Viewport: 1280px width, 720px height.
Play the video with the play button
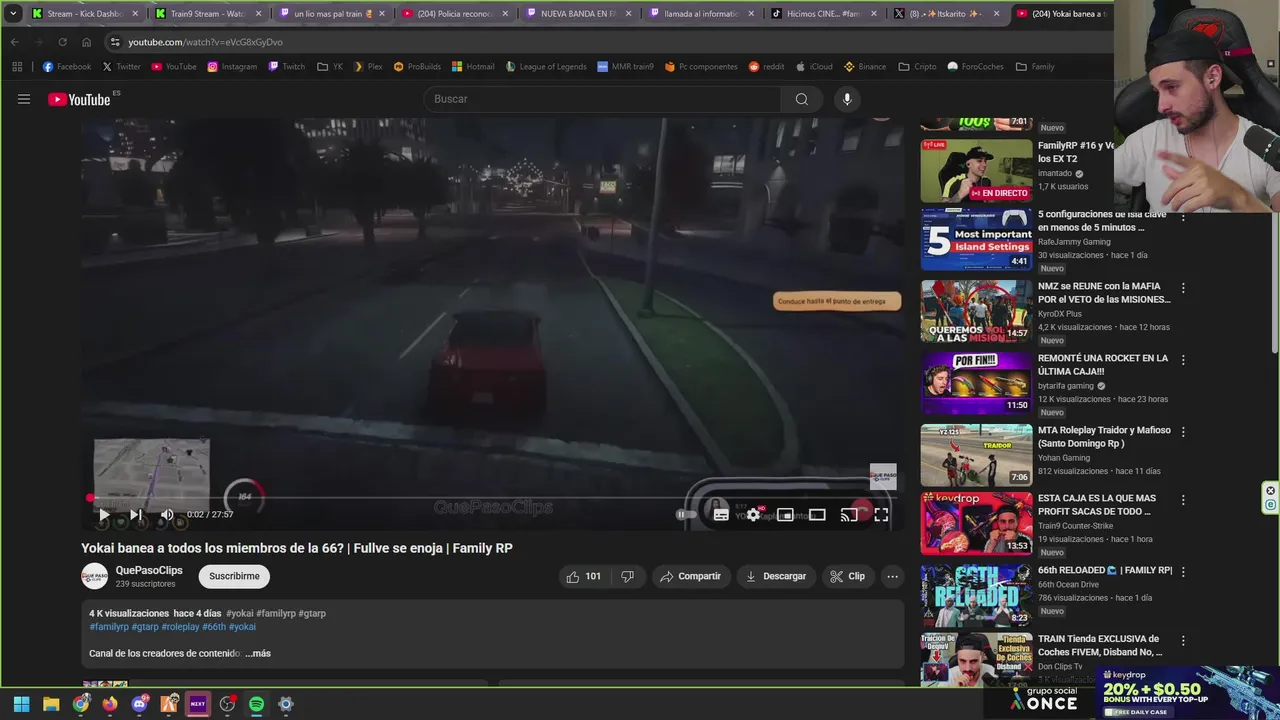pyautogui.click(x=103, y=515)
